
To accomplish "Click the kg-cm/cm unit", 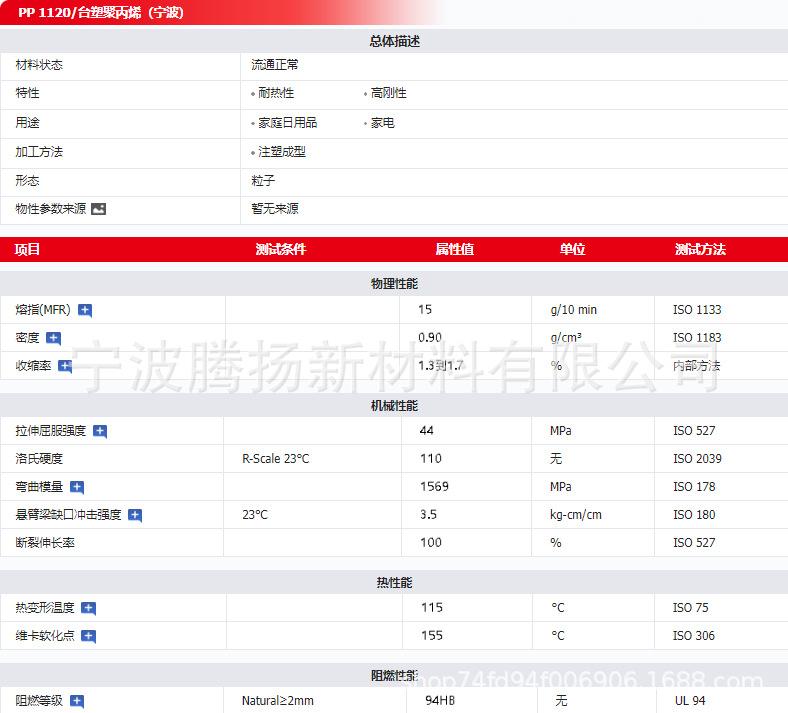I will click(x=576, y=515).
